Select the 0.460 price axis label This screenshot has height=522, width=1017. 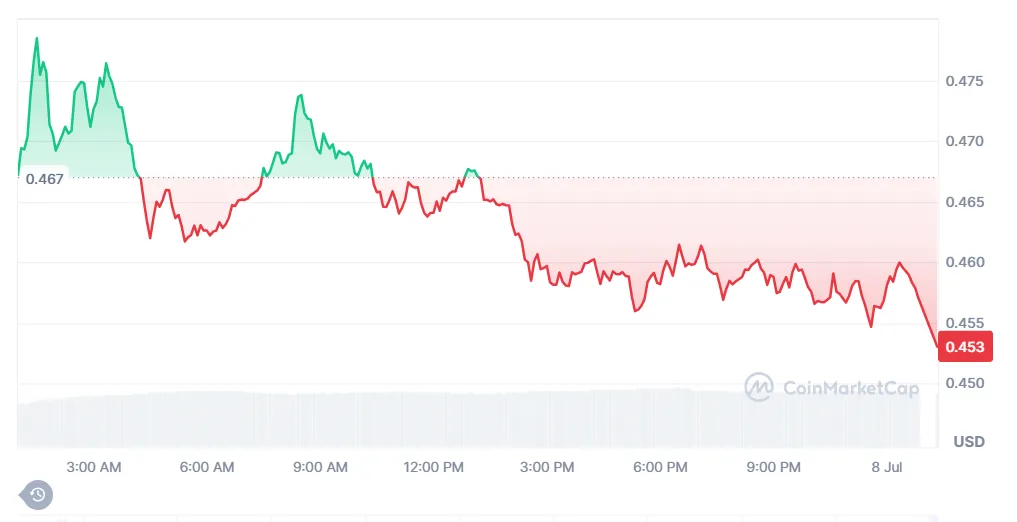pyautogui.click(x=964, y=262)
